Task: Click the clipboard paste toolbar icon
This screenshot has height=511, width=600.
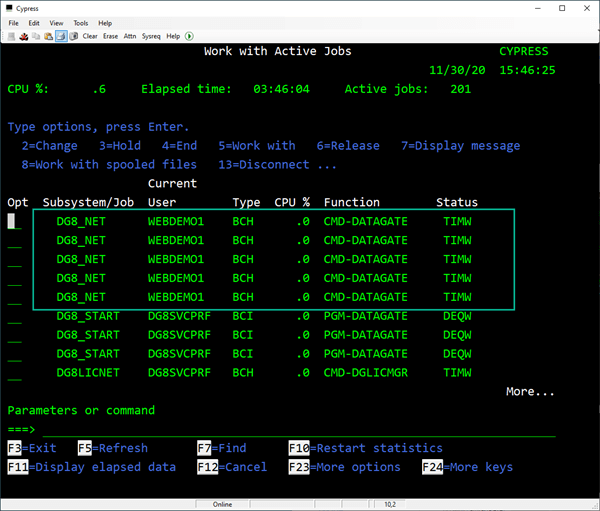Action: tap(48, 36)
